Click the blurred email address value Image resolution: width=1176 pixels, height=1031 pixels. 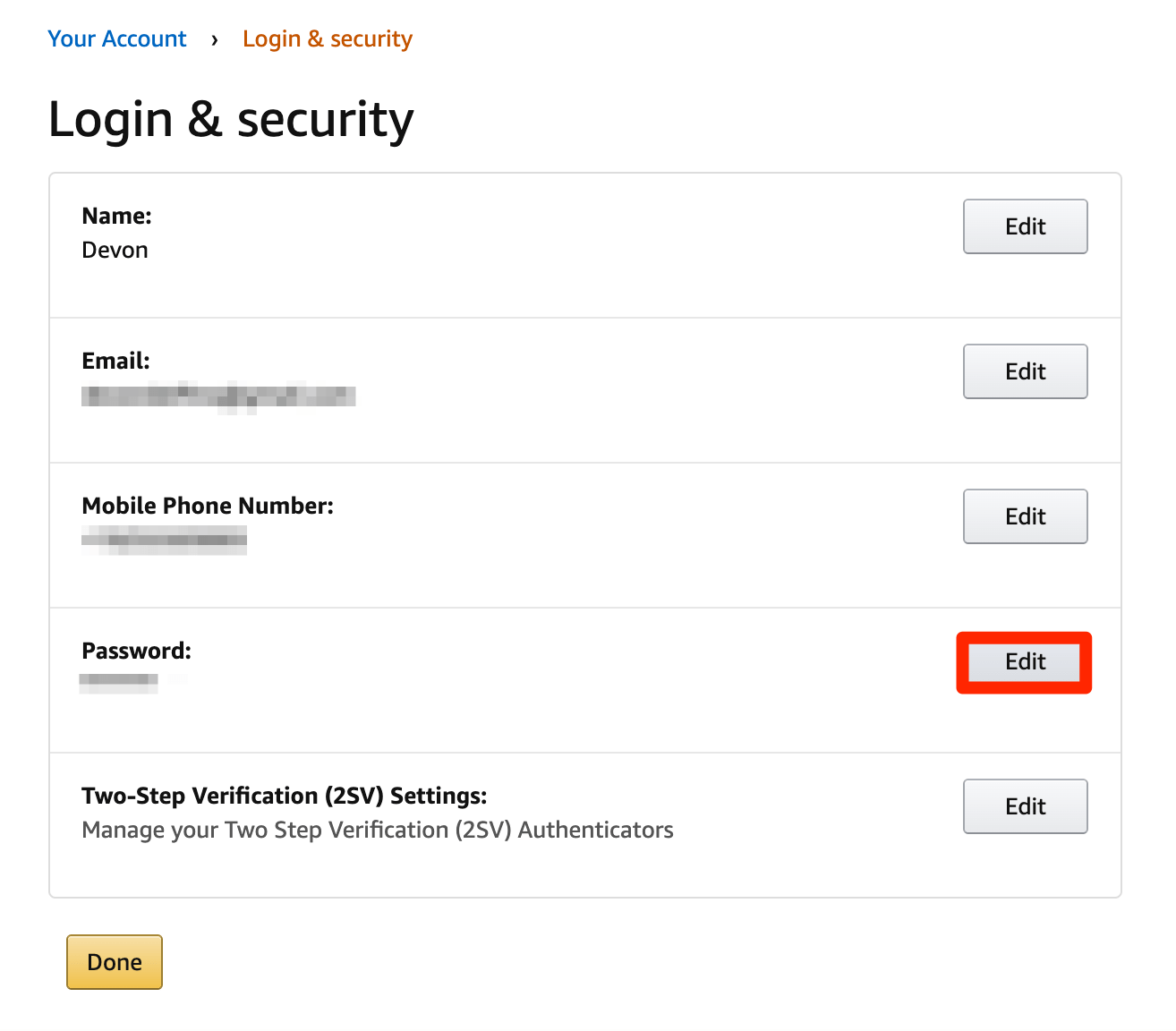[x=218, y=396]
